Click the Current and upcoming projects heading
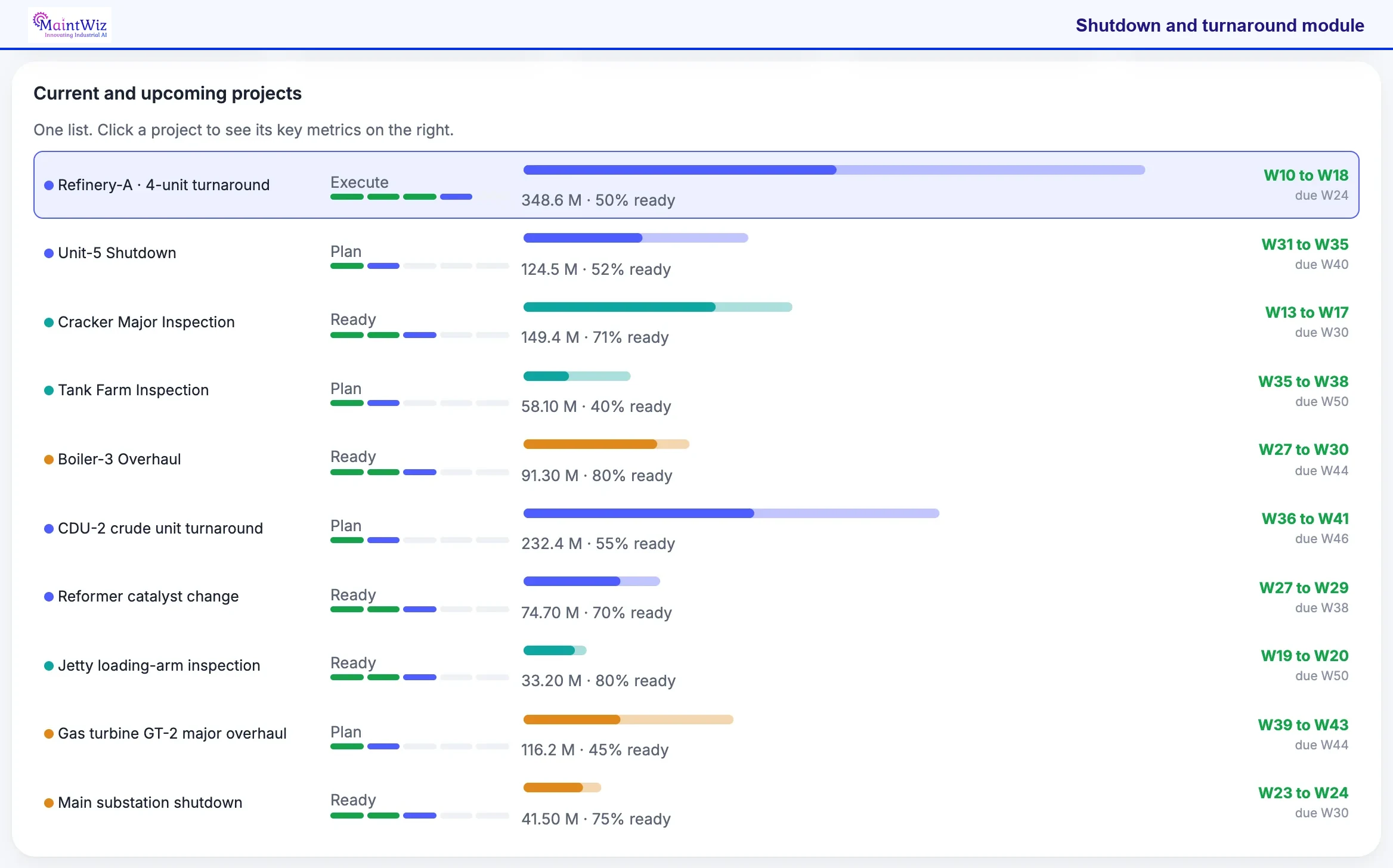1393x868 pixels. pos(168,94)
